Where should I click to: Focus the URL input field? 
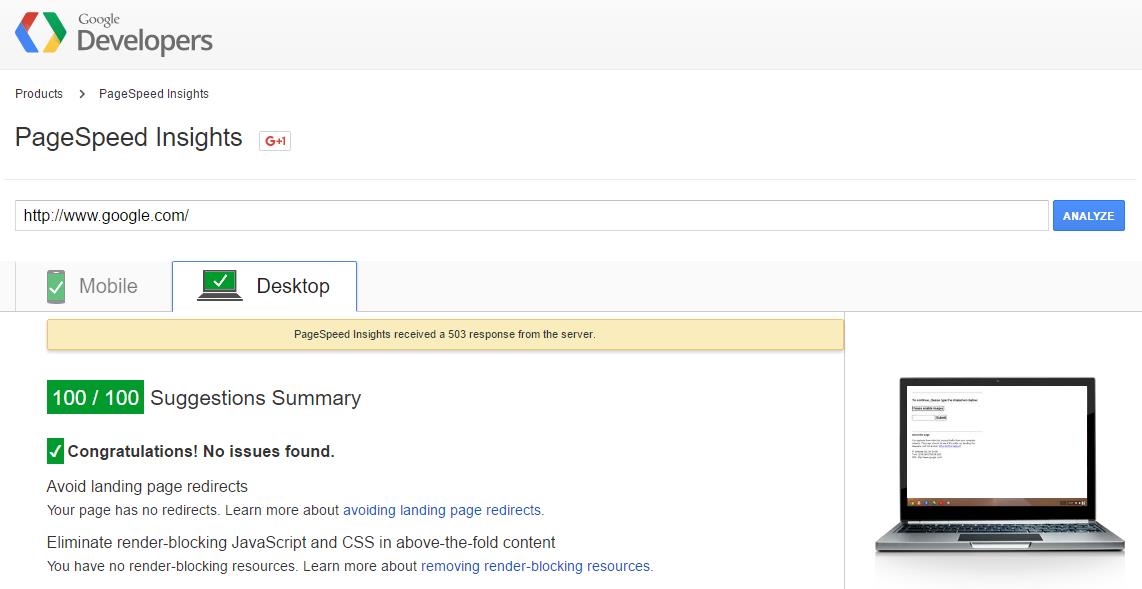(x=532, y=216)
